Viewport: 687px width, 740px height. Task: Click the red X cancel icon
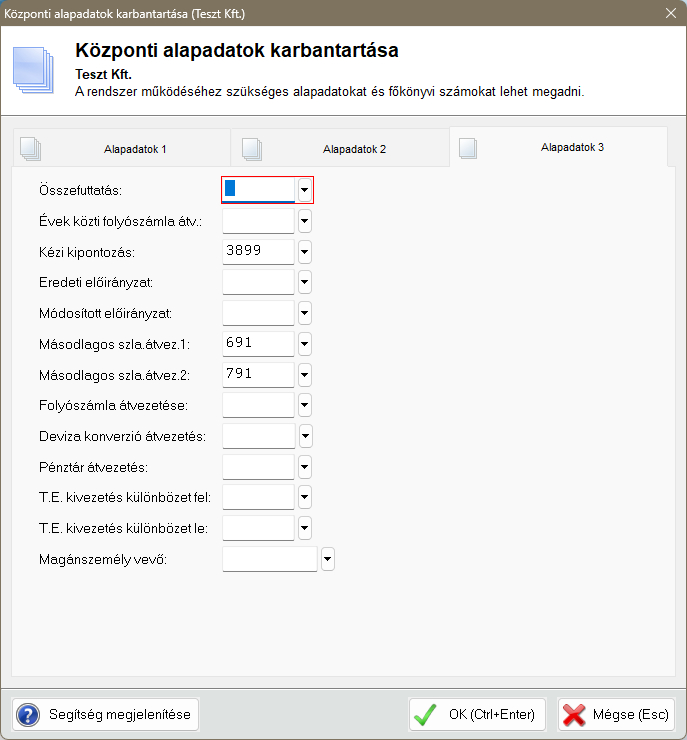click(574, 715)
